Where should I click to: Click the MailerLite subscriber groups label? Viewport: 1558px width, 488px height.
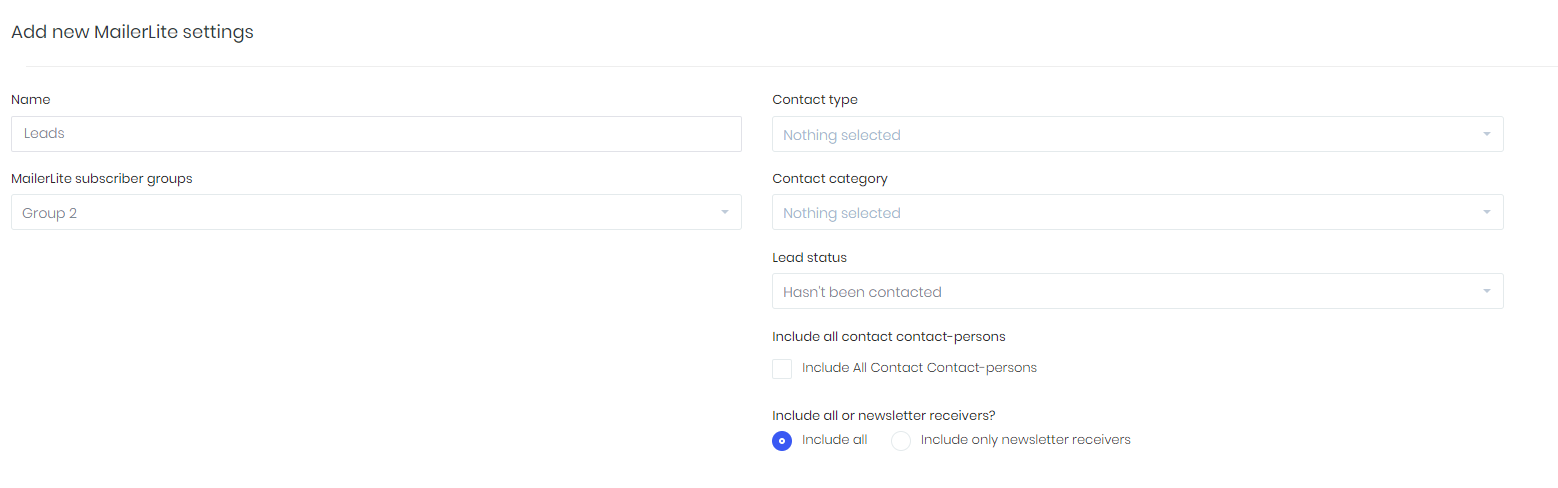(x=102, y=179)
